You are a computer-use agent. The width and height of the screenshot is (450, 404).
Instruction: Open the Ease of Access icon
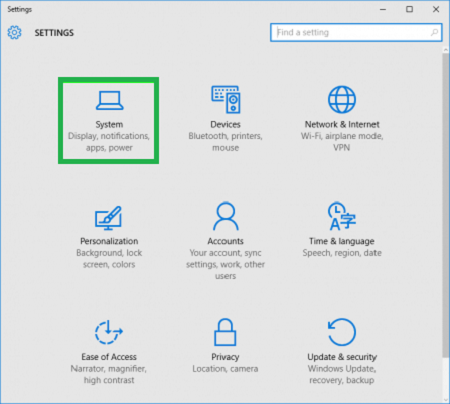click(109, 332)
